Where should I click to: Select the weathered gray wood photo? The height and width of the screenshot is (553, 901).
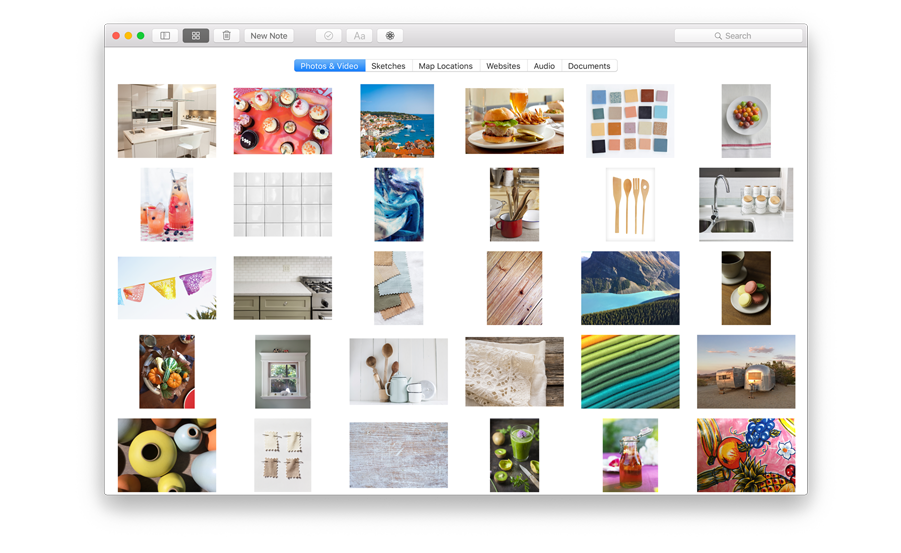click(399, 455)
